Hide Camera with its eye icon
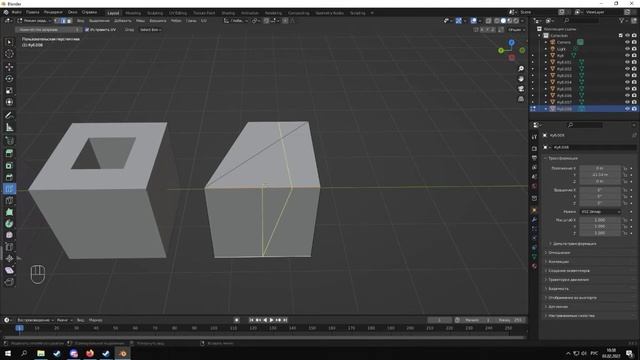640x360 pixels. pos(627,42)
